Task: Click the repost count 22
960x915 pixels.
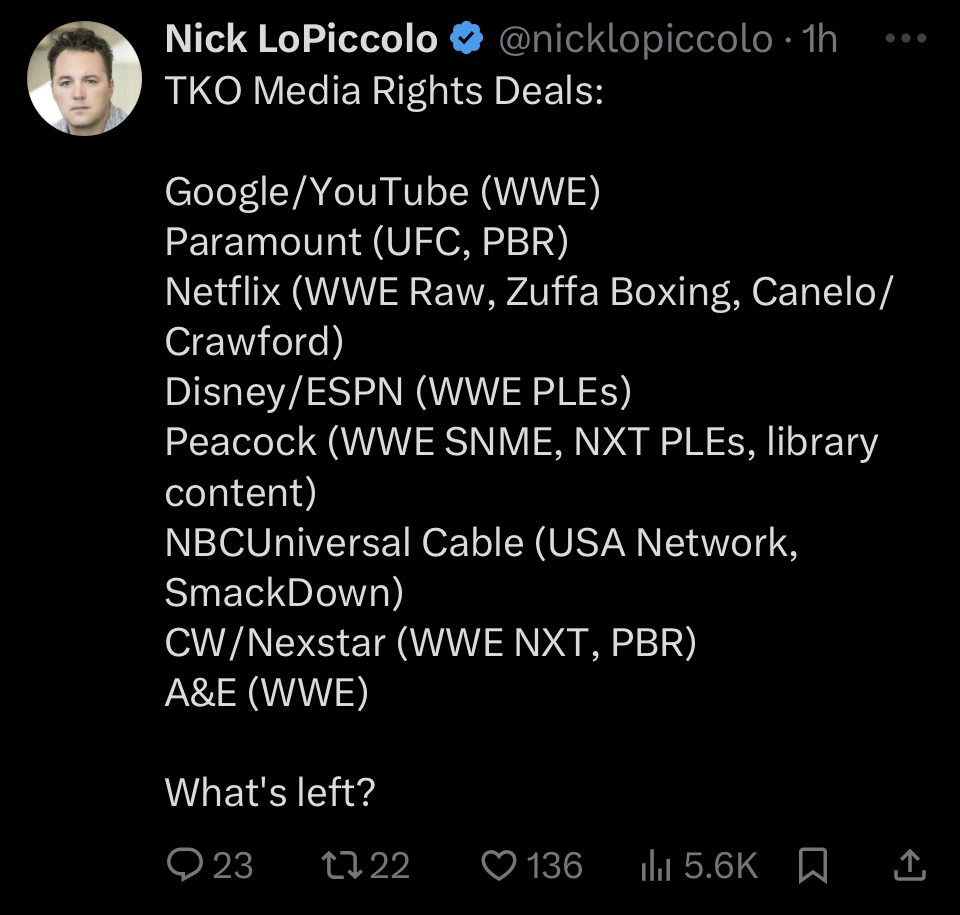Action: (x=390, y=865)
